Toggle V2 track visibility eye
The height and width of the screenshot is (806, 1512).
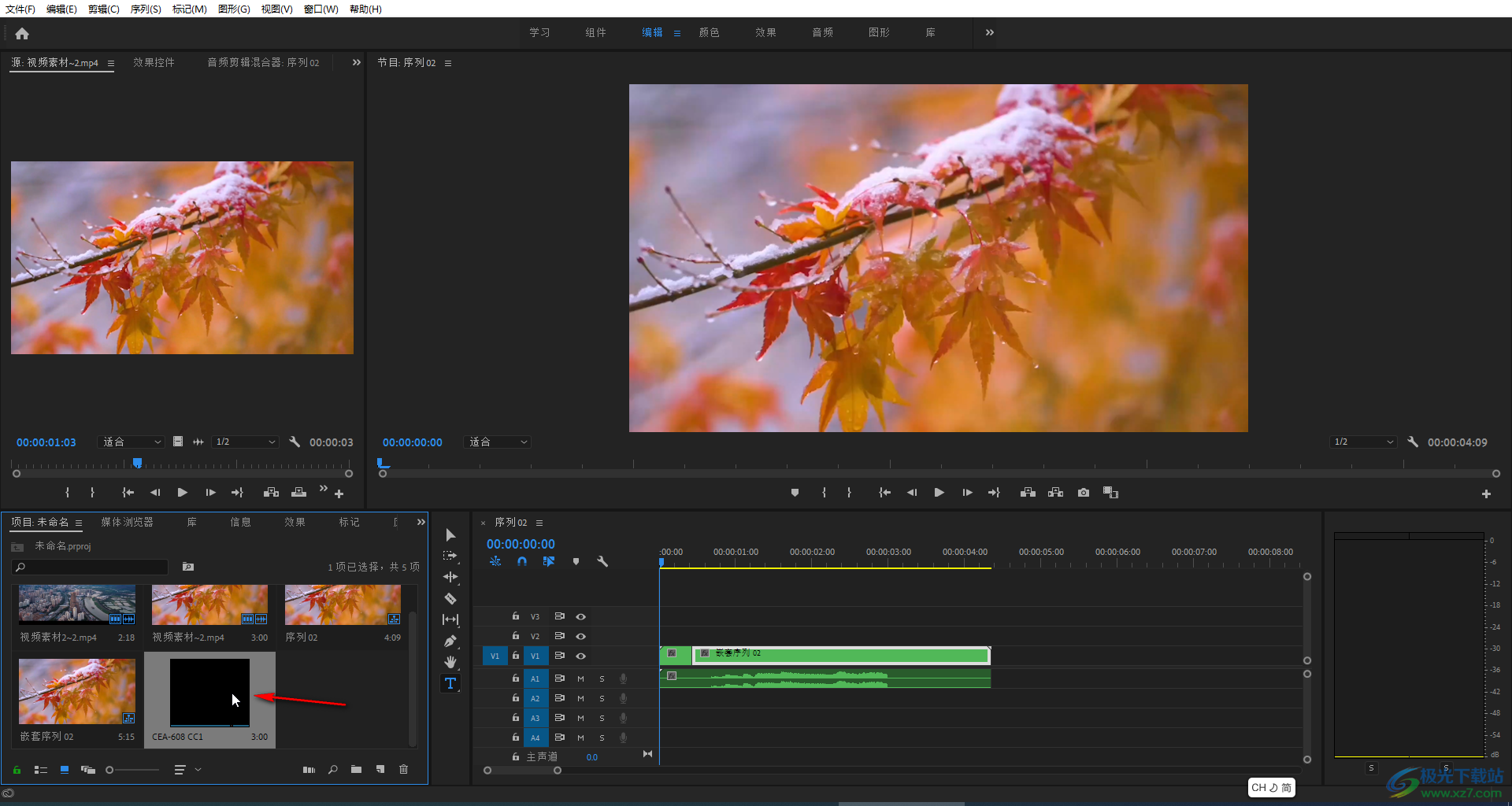(580, 636)
